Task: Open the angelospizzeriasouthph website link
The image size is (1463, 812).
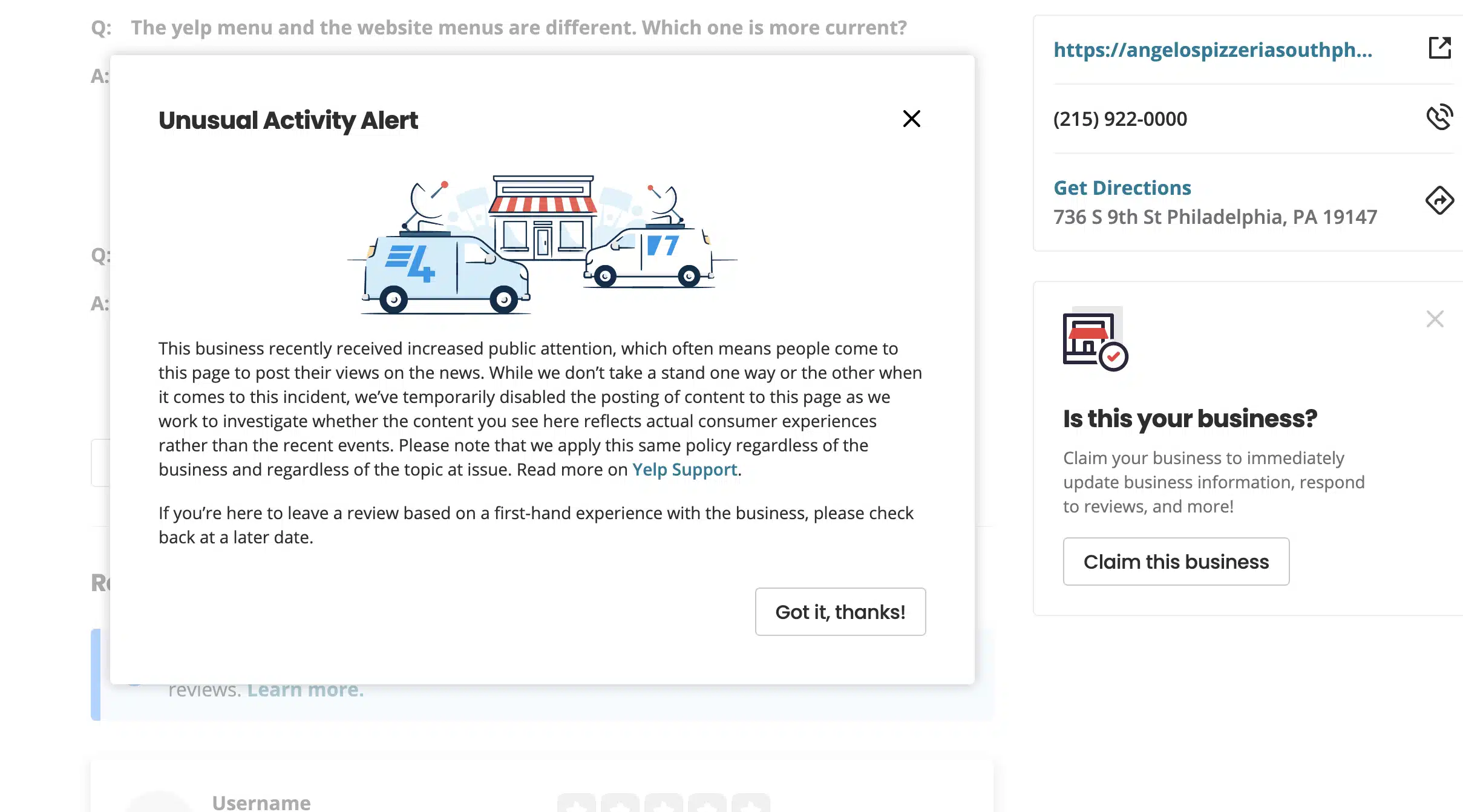Action: (1213, 50)
